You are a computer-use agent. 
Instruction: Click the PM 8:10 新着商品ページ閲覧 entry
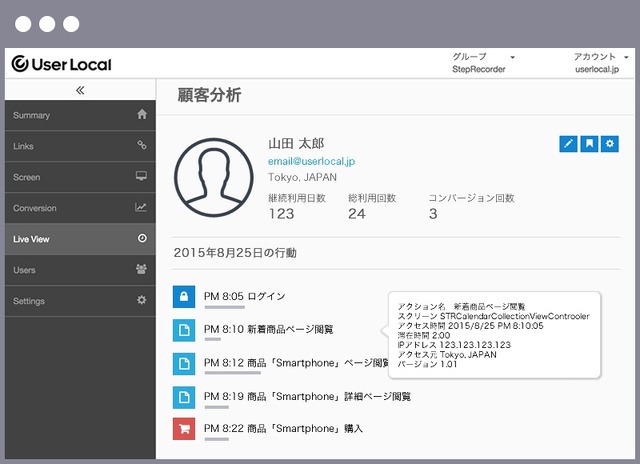point(269,329)
